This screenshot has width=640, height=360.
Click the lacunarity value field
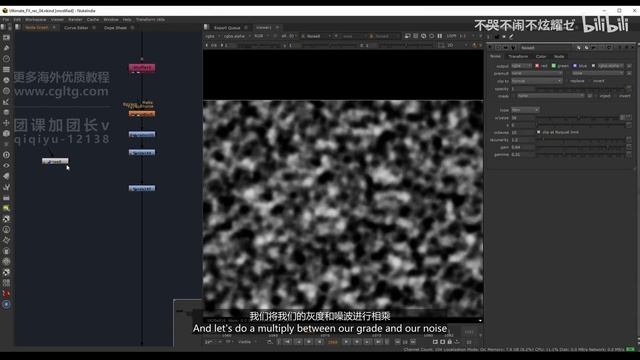[x=522, y=140]
